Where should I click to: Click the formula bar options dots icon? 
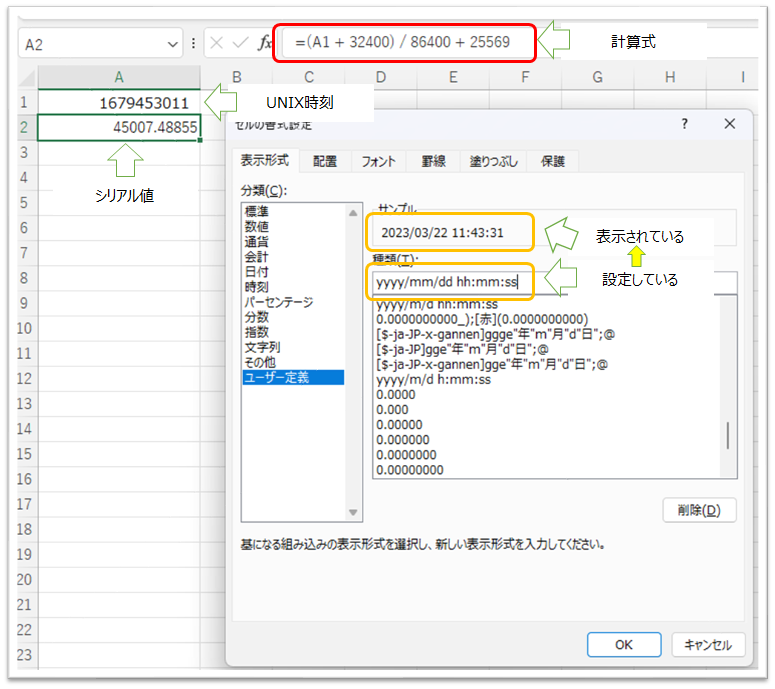pos(193,43)
